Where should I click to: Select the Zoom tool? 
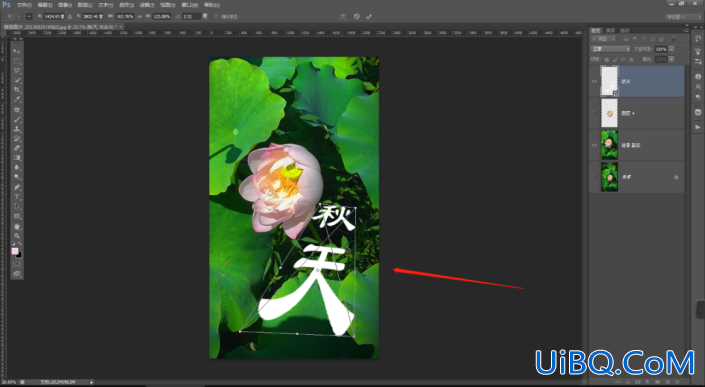(17, 236)
